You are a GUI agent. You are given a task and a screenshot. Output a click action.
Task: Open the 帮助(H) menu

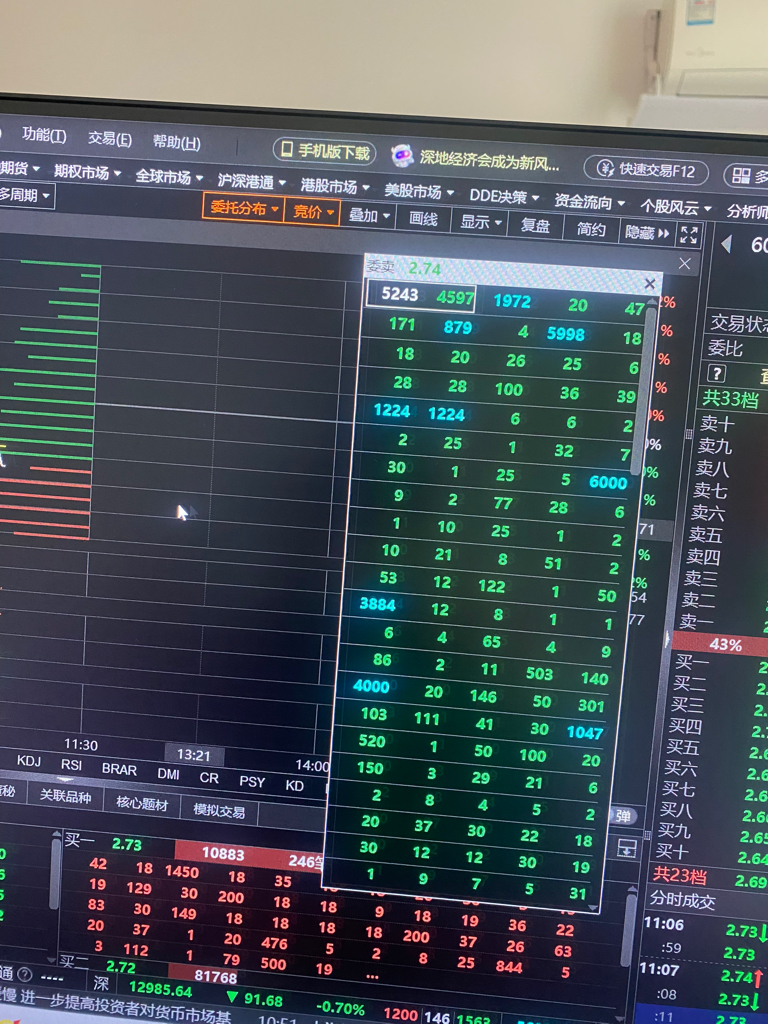pyautogui.click(x=176, y=142)
